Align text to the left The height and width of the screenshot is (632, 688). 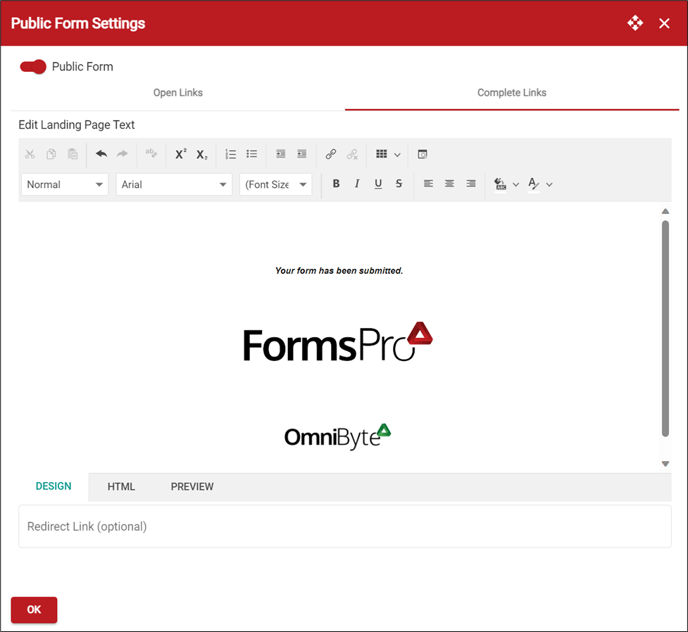pyautogui.click(x=428, y=183)
